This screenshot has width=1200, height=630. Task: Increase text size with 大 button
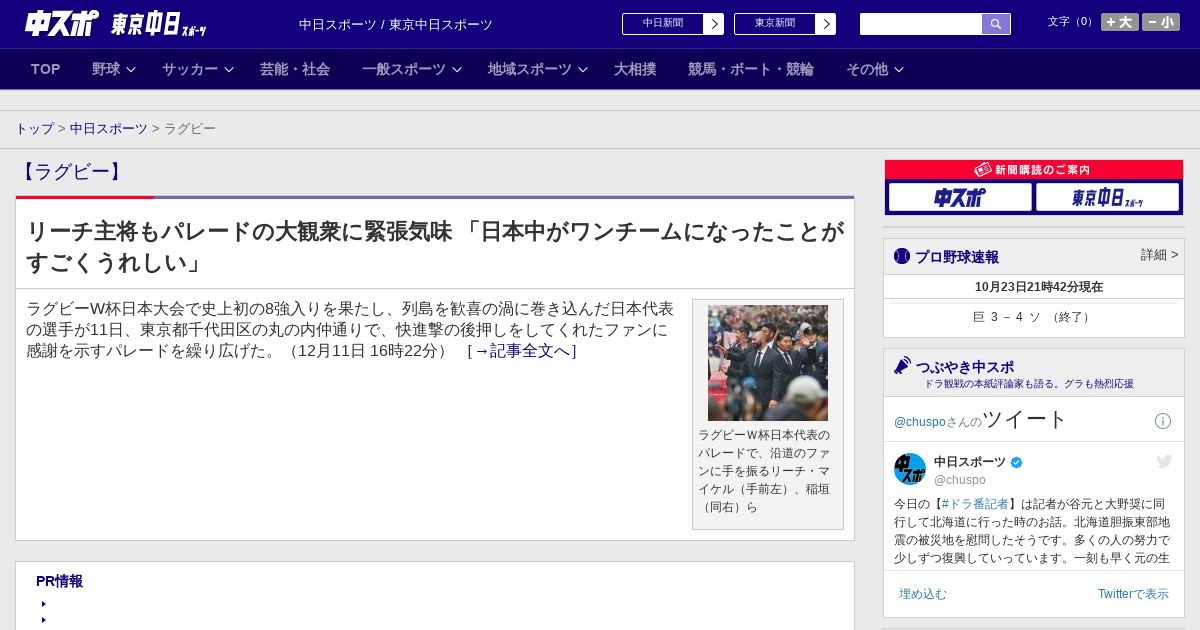(1120, 22)
